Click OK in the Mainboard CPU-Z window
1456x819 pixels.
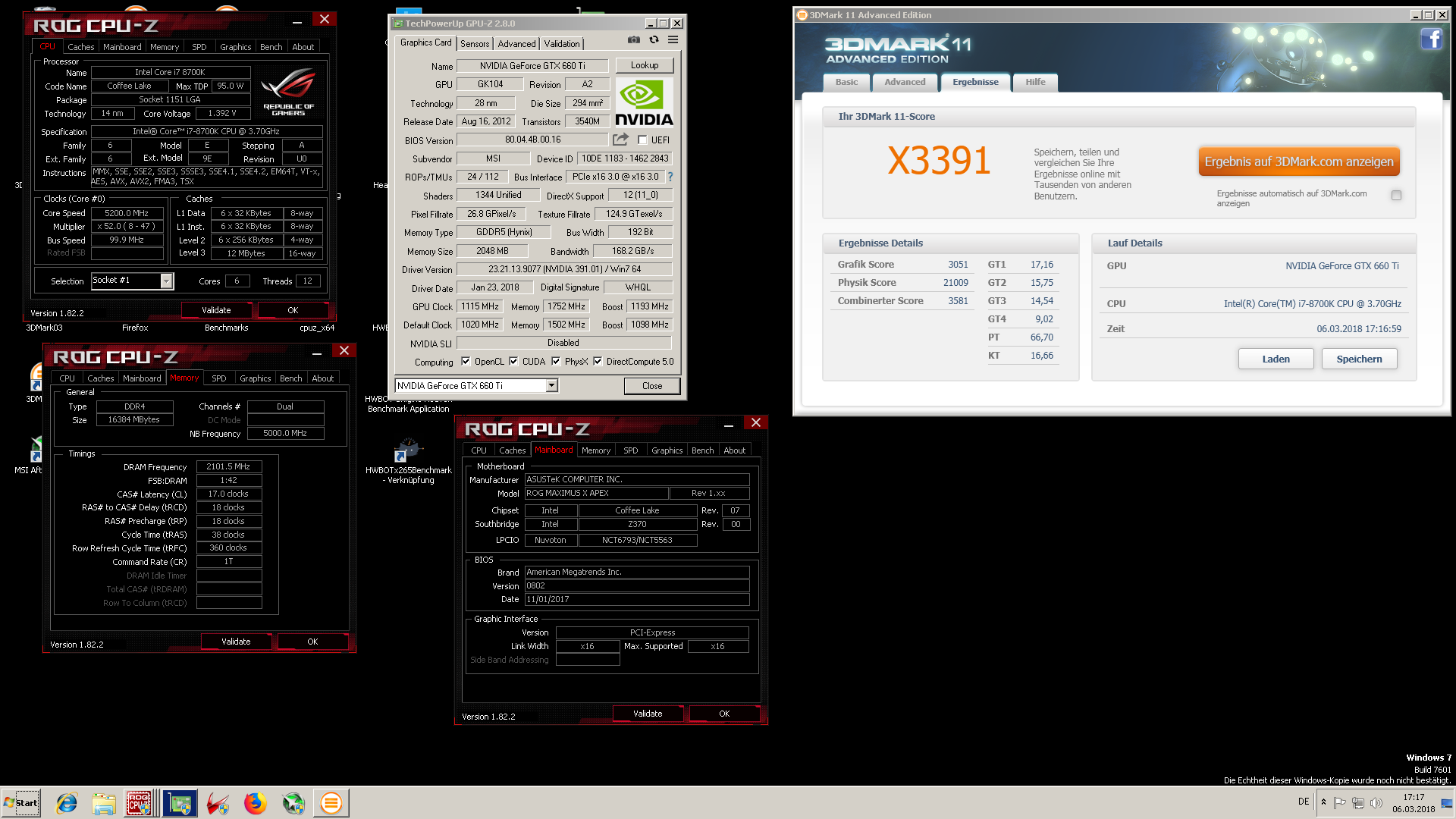pyautogui.click(x=724, y=714)
